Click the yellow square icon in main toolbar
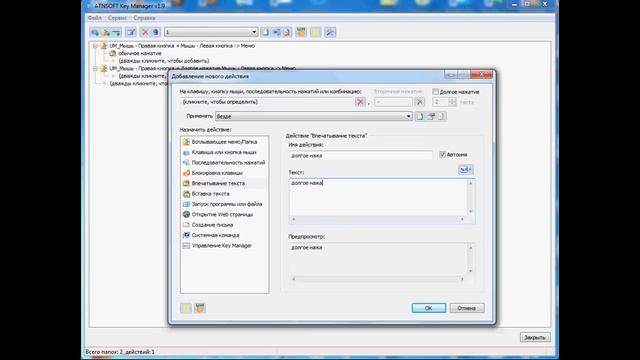 316,32
